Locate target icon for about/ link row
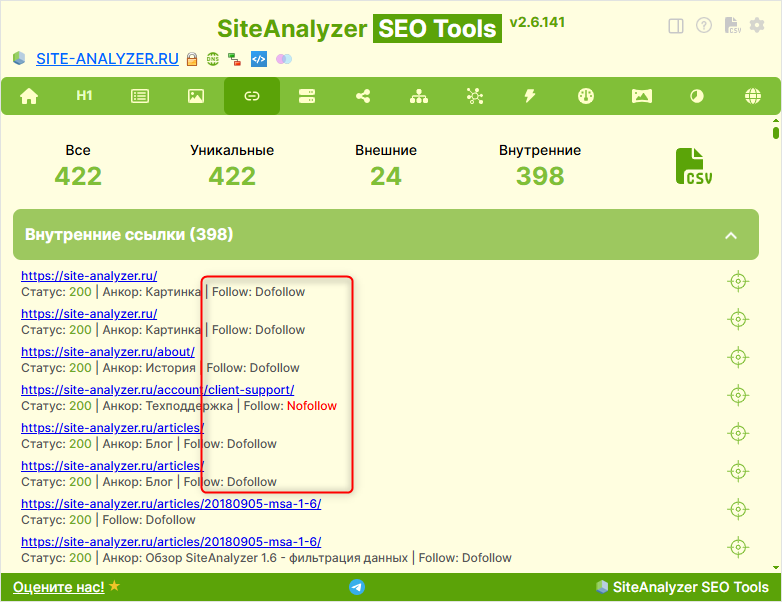This screenshot has width=782, height=602. coord(738,357)
